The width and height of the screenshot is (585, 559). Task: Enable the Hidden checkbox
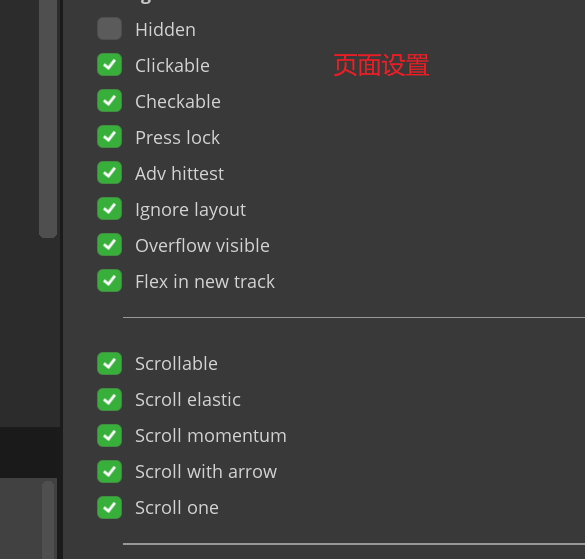click(109, 29)
